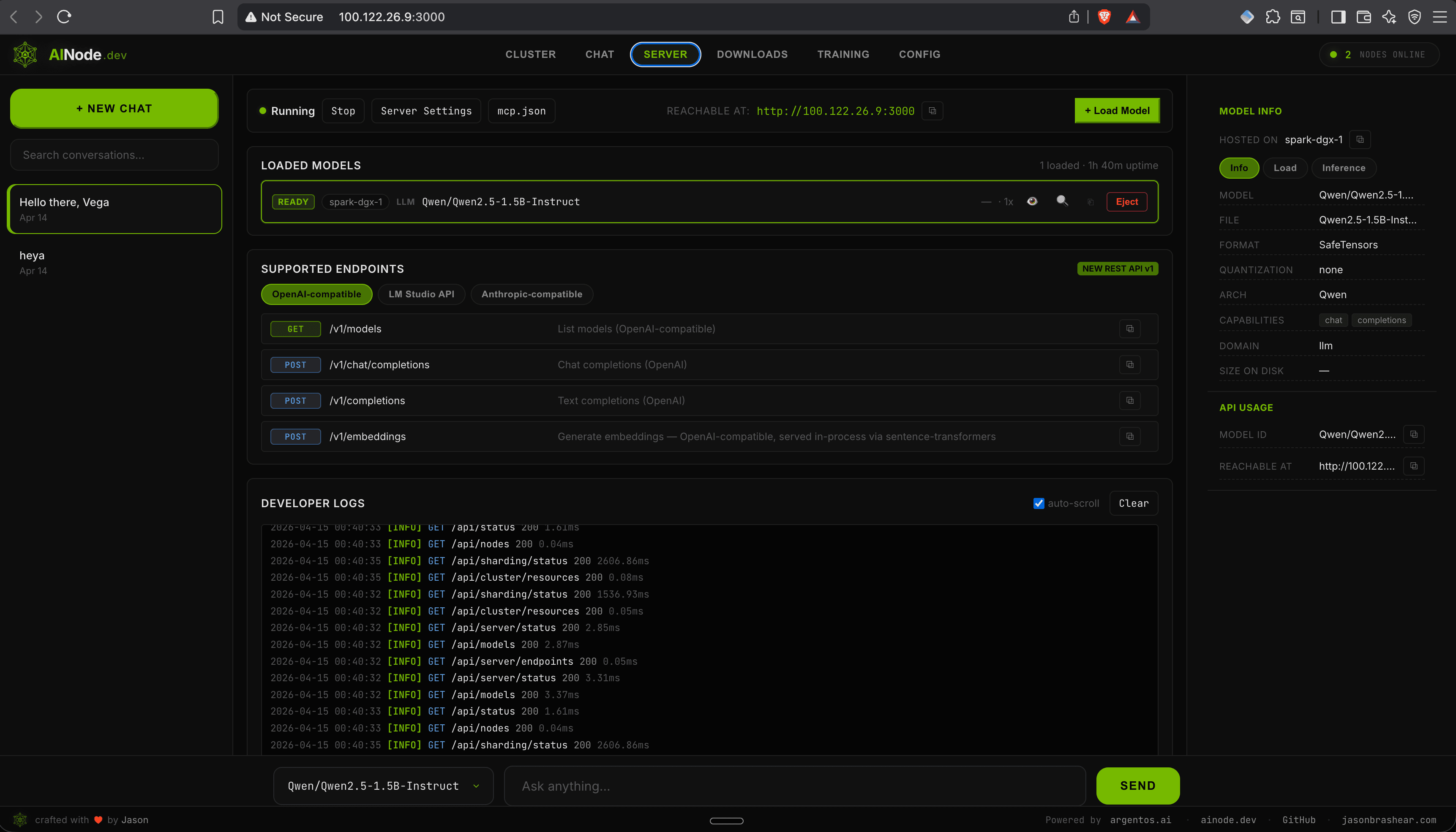Copy the Reachable At address in API Usage
Image resolution: width=1456 pixels, height=832 pixels.
pyautogui.click(x=1414, y=466)
